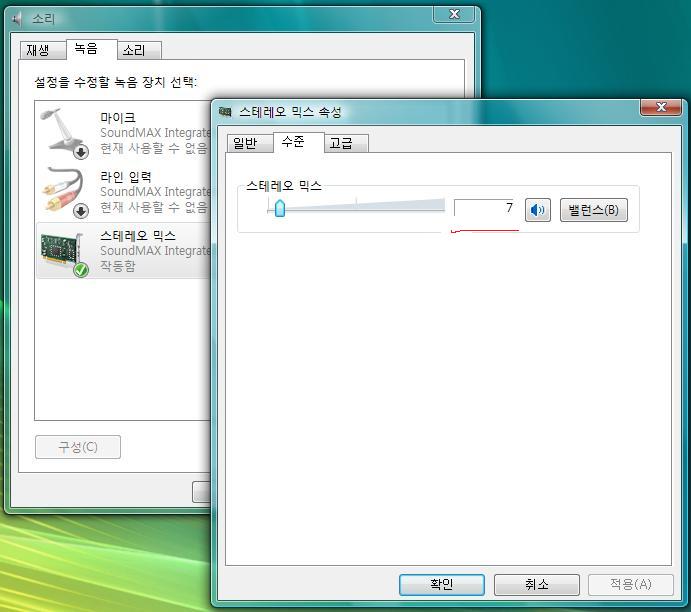Viewport: 691px width, 612px height.
Task: Select the 수준 tab in properties
Action: pyautogui.click(x=298, y=142)
